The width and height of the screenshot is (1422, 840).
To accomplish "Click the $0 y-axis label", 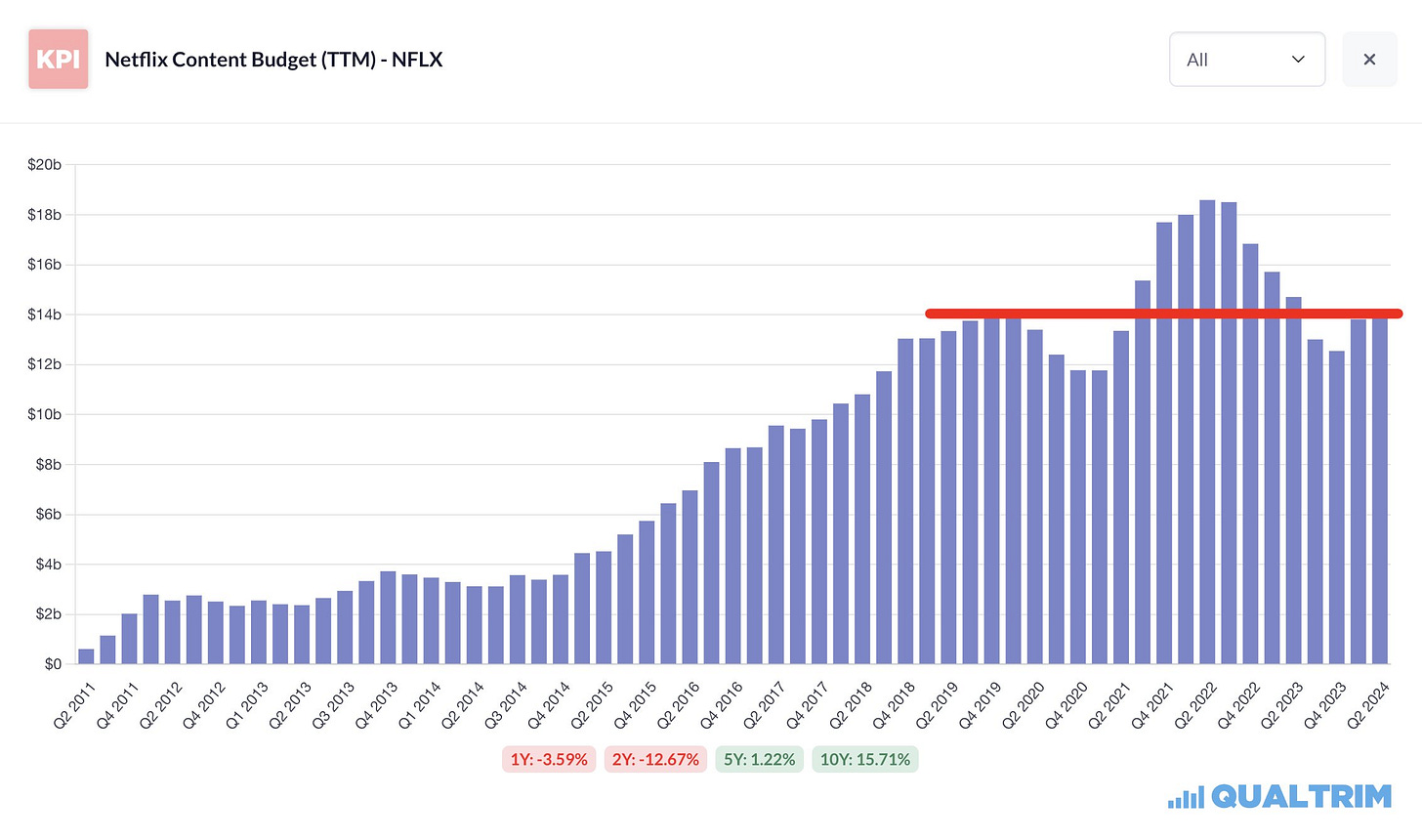I will pyautogui.click(x=52, y=664).
